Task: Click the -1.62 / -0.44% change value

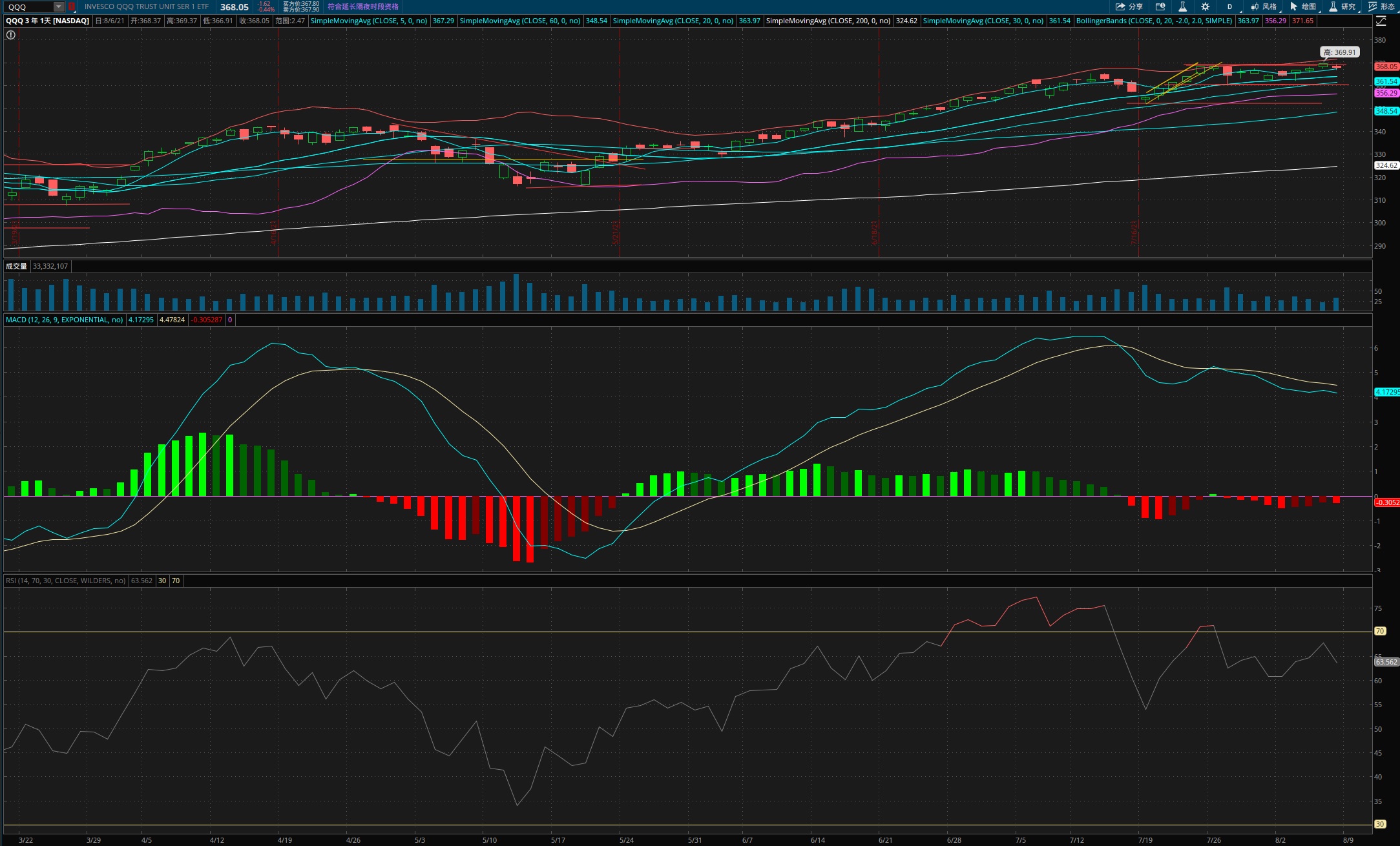Action: pos(266,6)
